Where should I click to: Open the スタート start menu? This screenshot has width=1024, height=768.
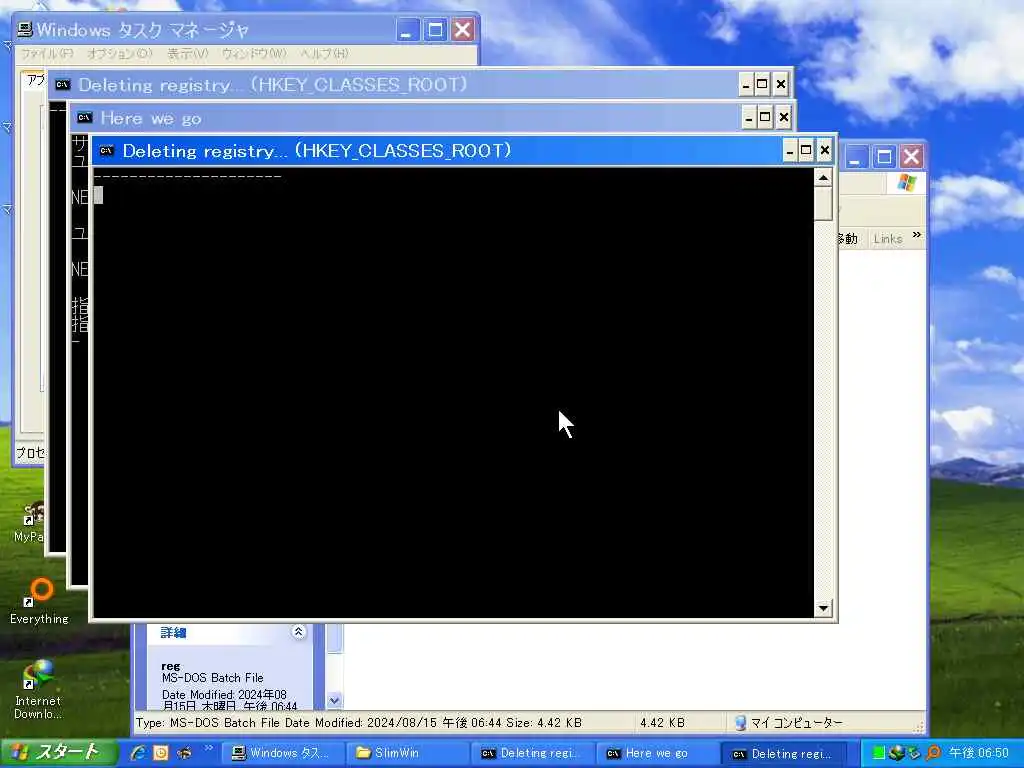[58, 752]
